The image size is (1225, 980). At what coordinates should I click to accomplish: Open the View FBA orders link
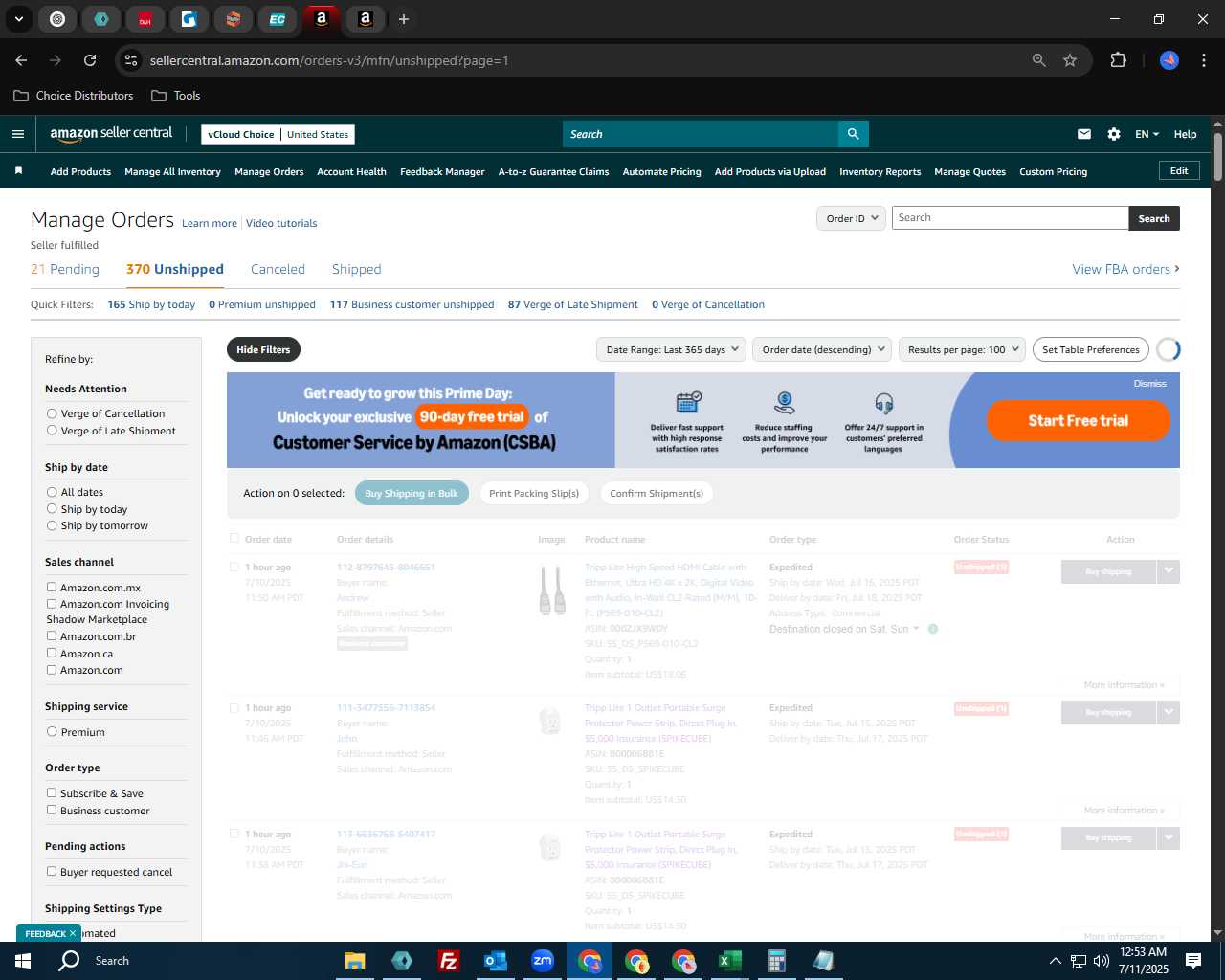point(1125,269)
